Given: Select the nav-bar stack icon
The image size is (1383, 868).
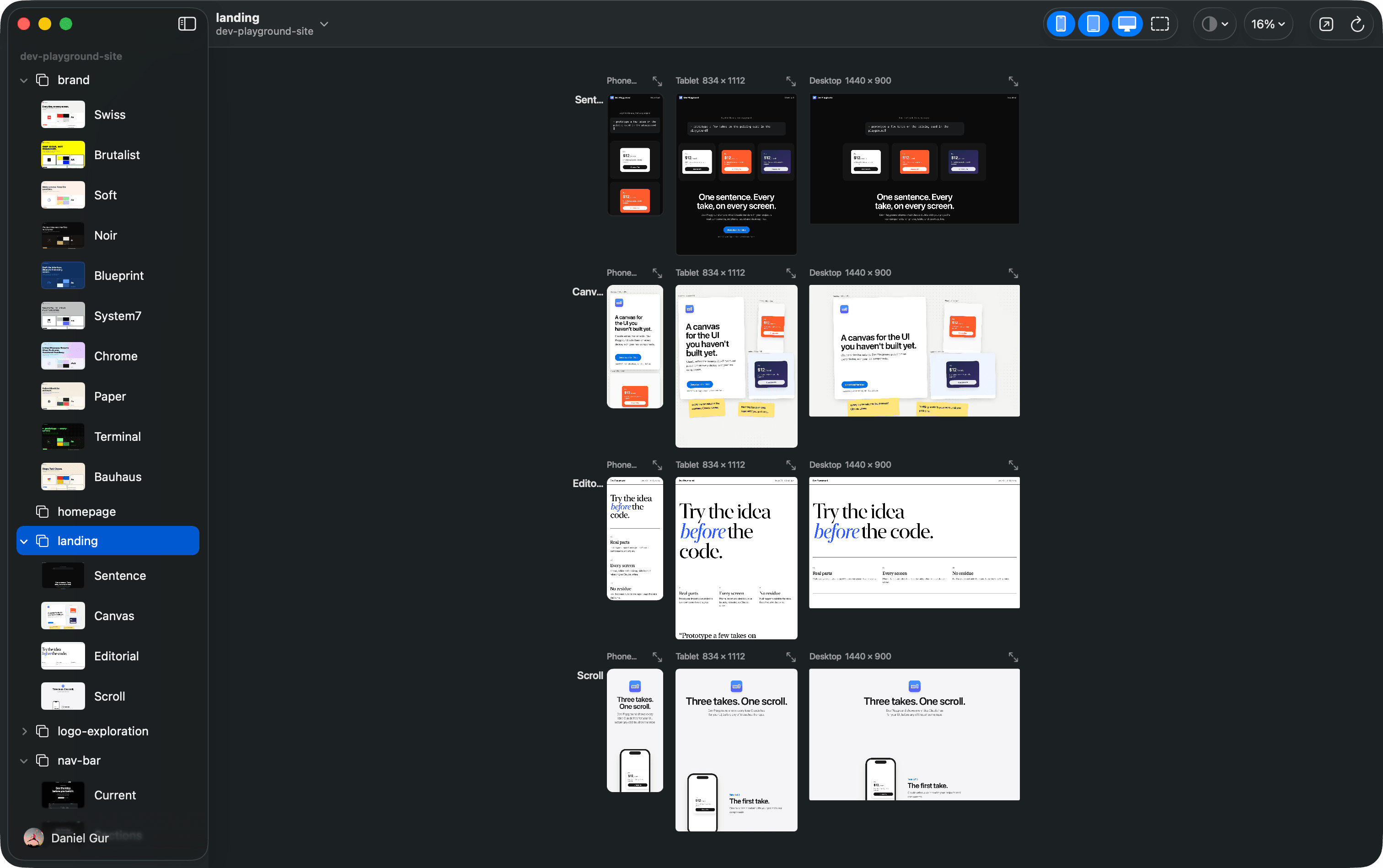Looking at the screenshot, I should pos(43,760).
